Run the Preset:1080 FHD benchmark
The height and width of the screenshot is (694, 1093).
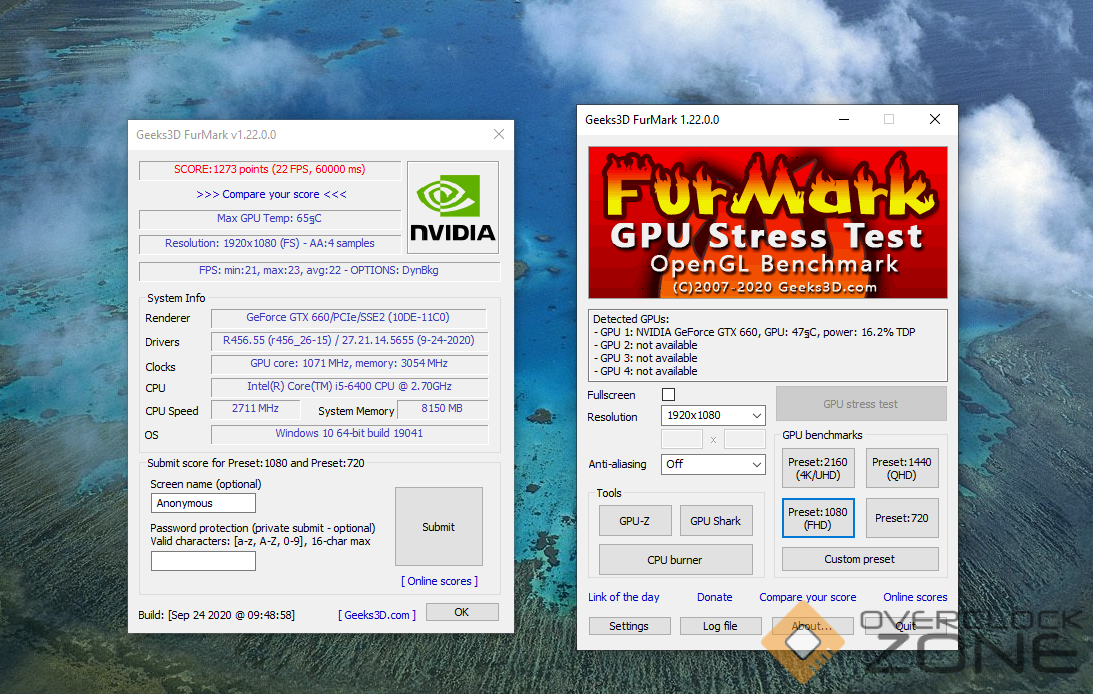point(817,518)
